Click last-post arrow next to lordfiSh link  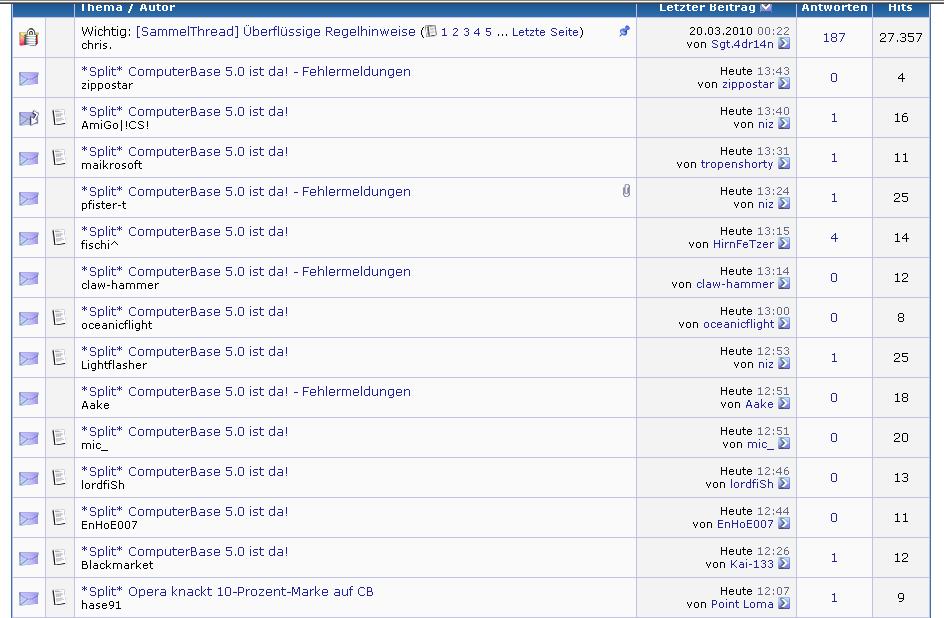(x=783, y=484)
